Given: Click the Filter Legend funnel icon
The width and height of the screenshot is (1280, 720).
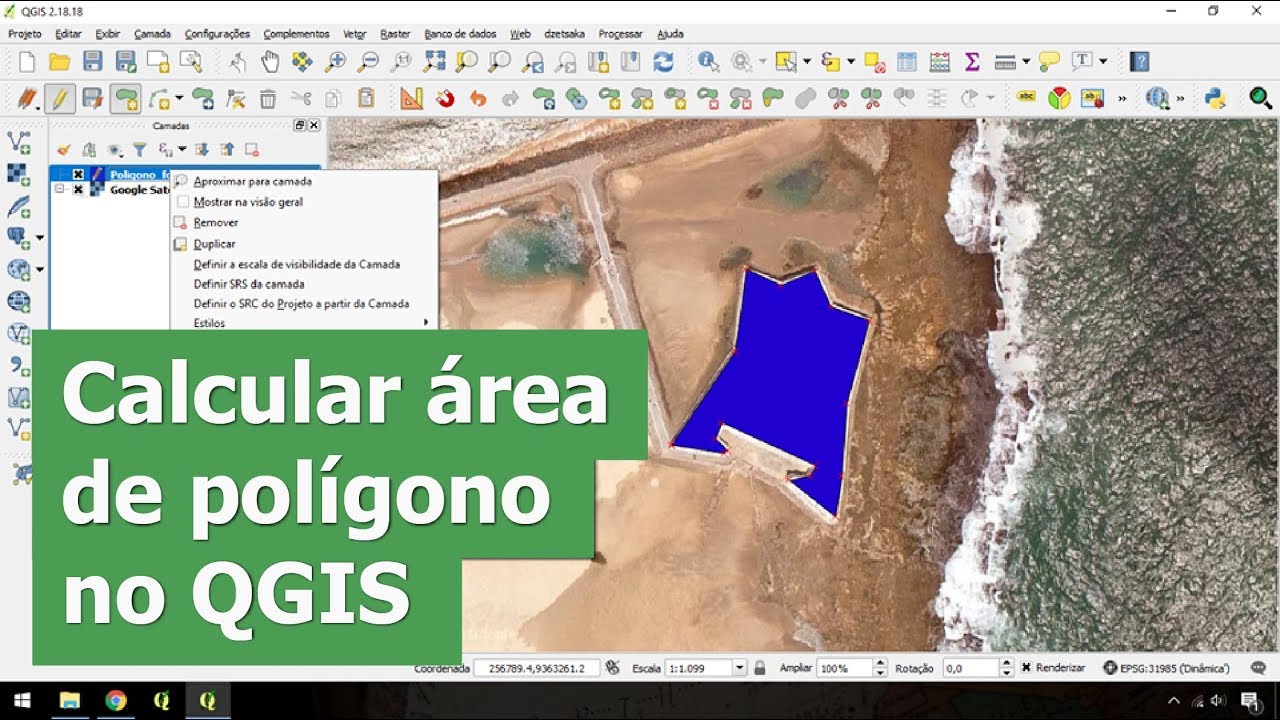Looking at the screenshot, I should pyautogui.click(x=140, y=150).
